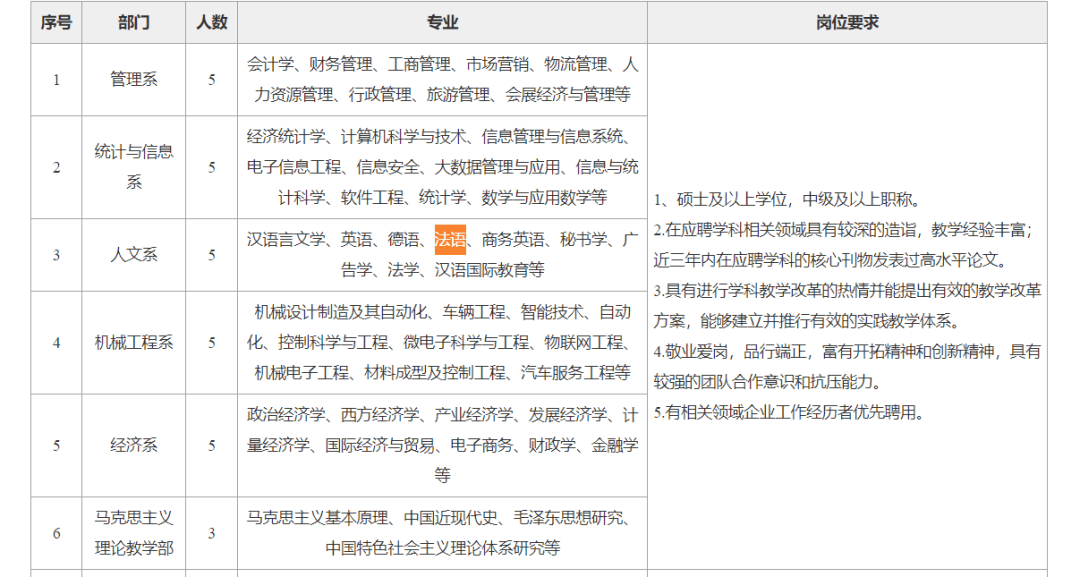Select serial number 3 in 人文系 row
Screen dimensions: 1080x577
pos(56,255)
